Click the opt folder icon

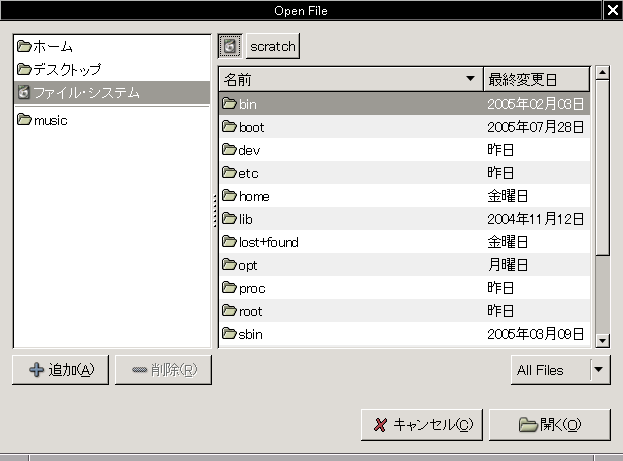tap(229, 265)
